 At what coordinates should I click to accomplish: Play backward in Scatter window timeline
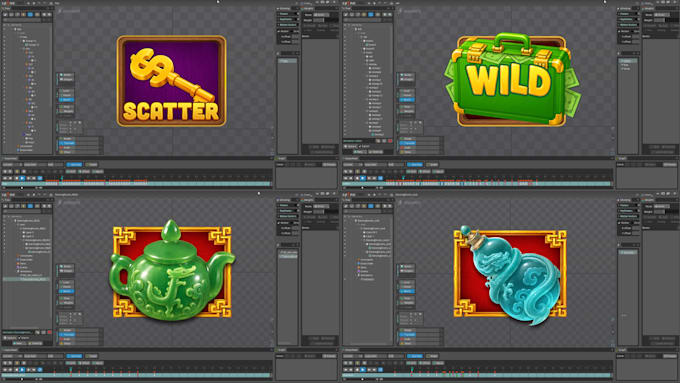pos(16,178)
